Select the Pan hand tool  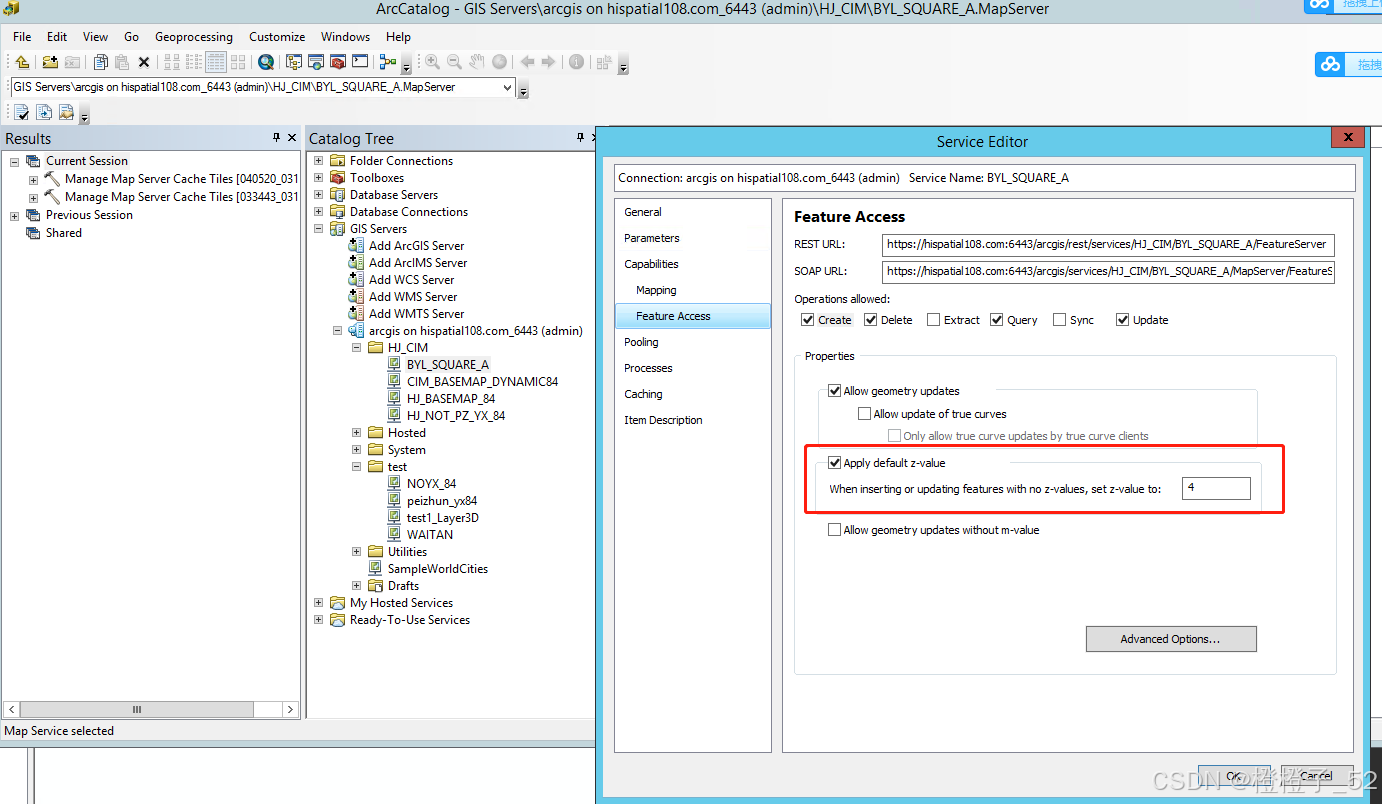[477, 62]
